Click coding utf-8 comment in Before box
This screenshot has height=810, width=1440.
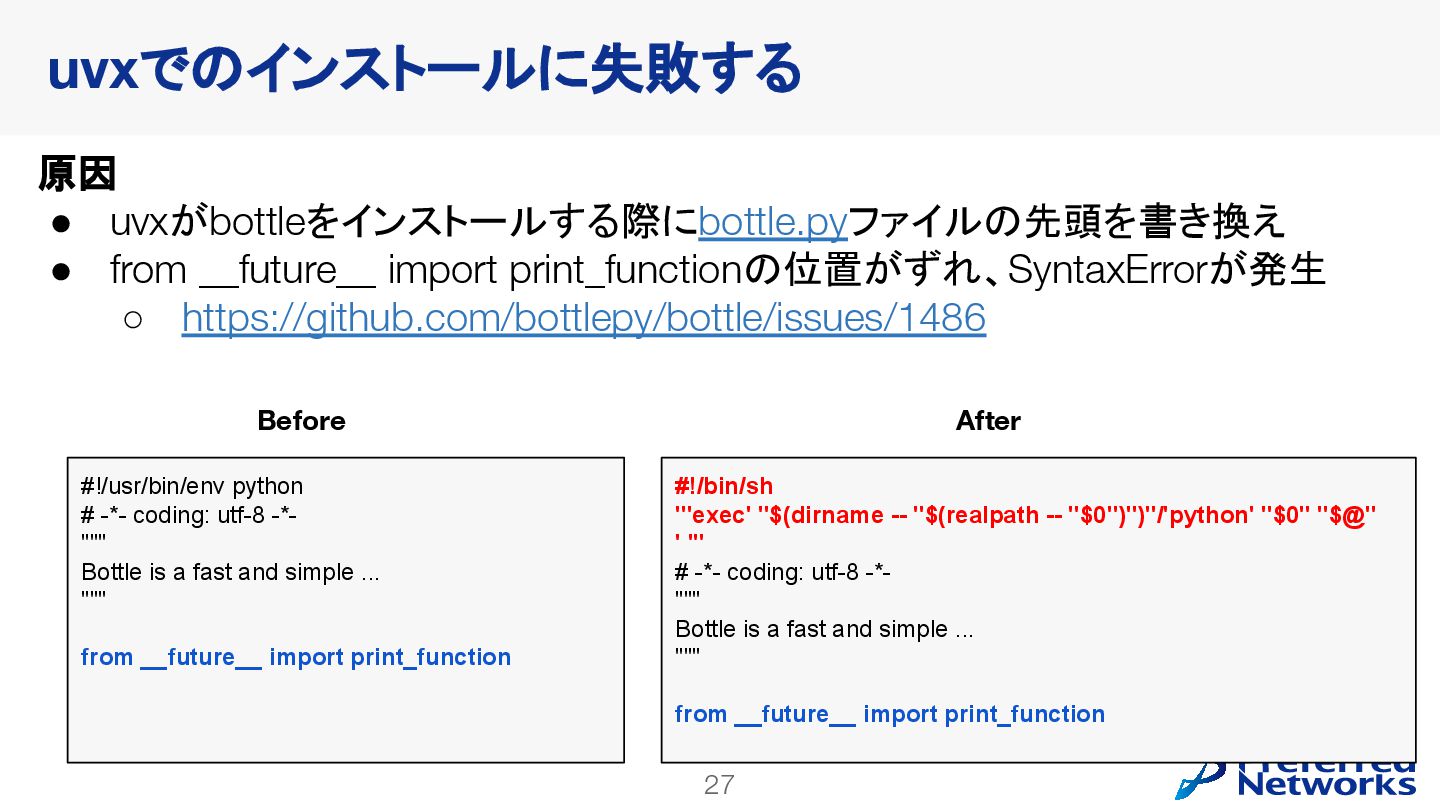(x=189, y=515)
